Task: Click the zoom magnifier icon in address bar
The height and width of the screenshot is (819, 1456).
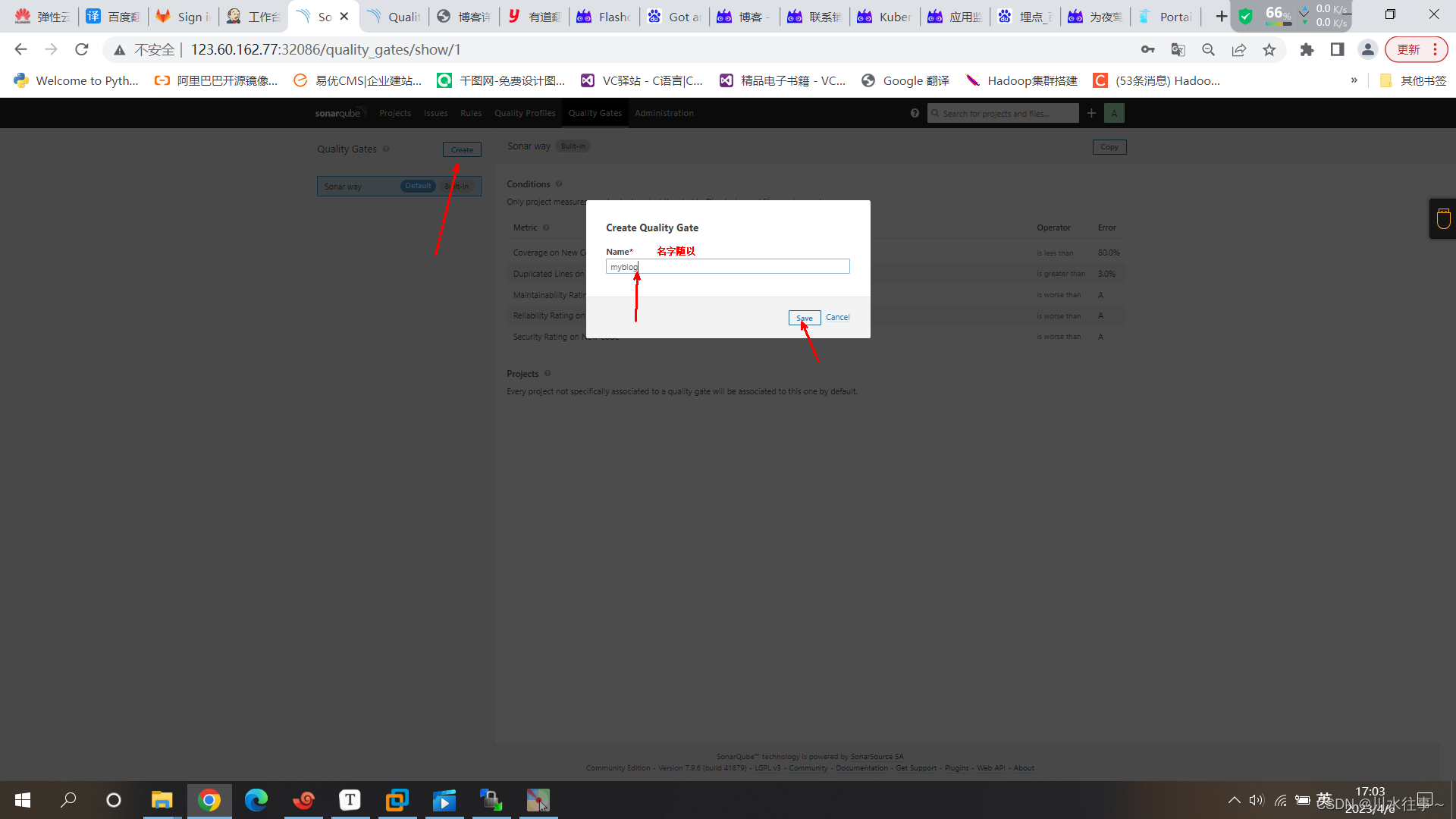Action: [1208, 50]
